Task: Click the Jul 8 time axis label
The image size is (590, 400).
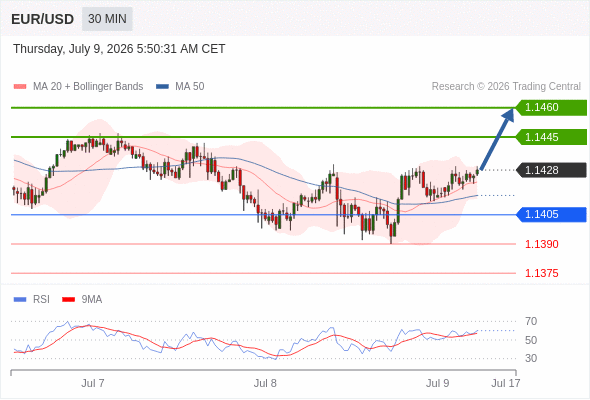Action: 265,383
